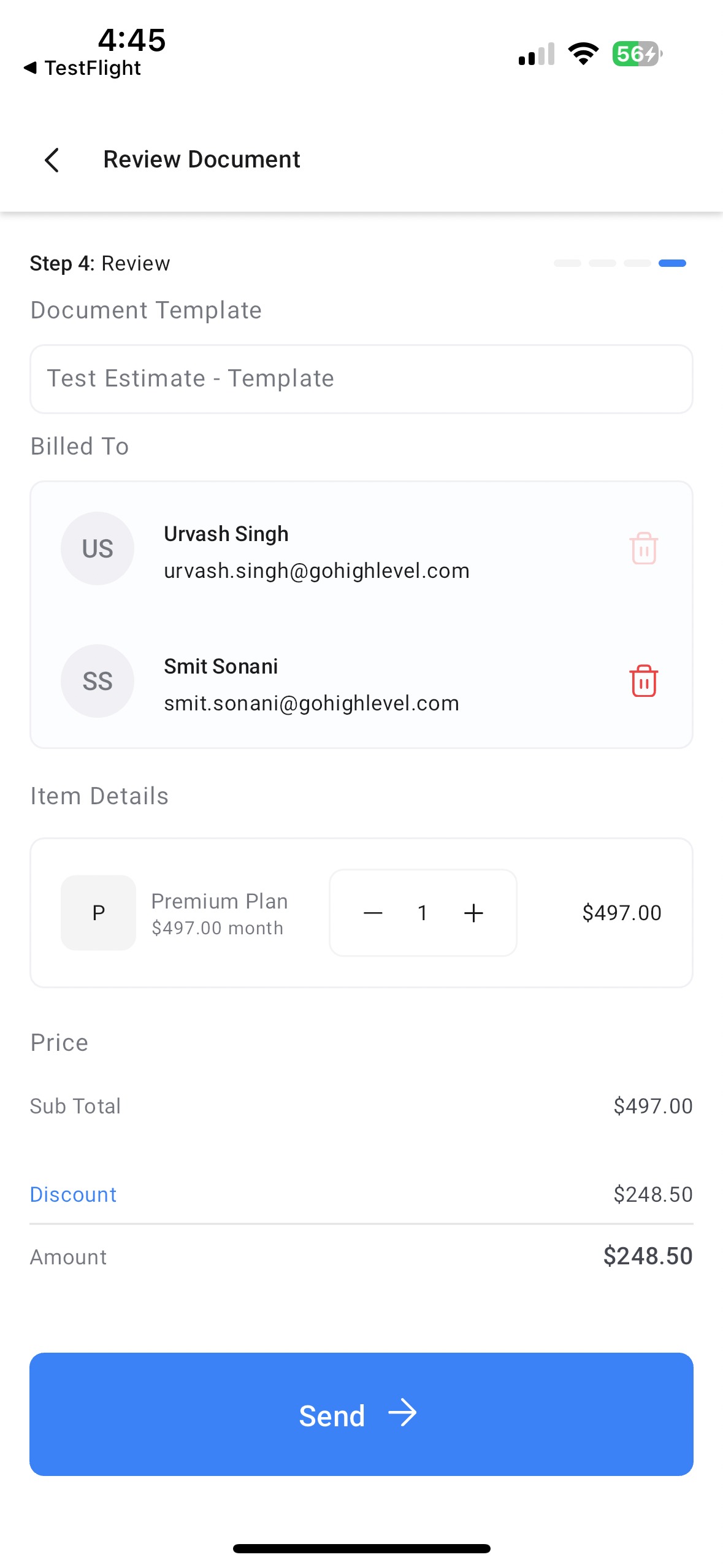723x1568 pixels.
Task: Select the active fourth step progress indicator
Action: pos(672,263)
